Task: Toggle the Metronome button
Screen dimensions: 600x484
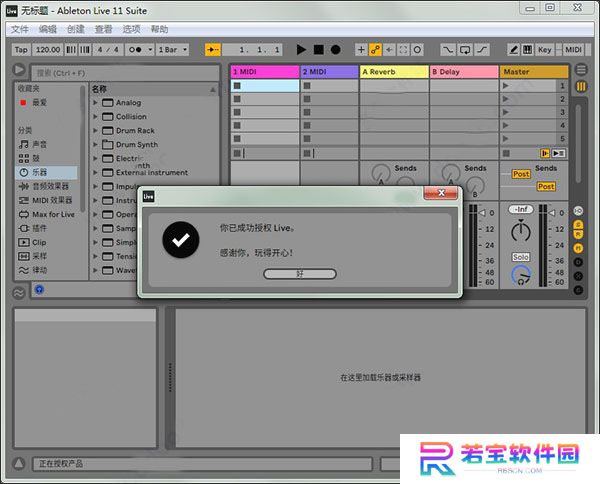Action: [x=134, y=49]
